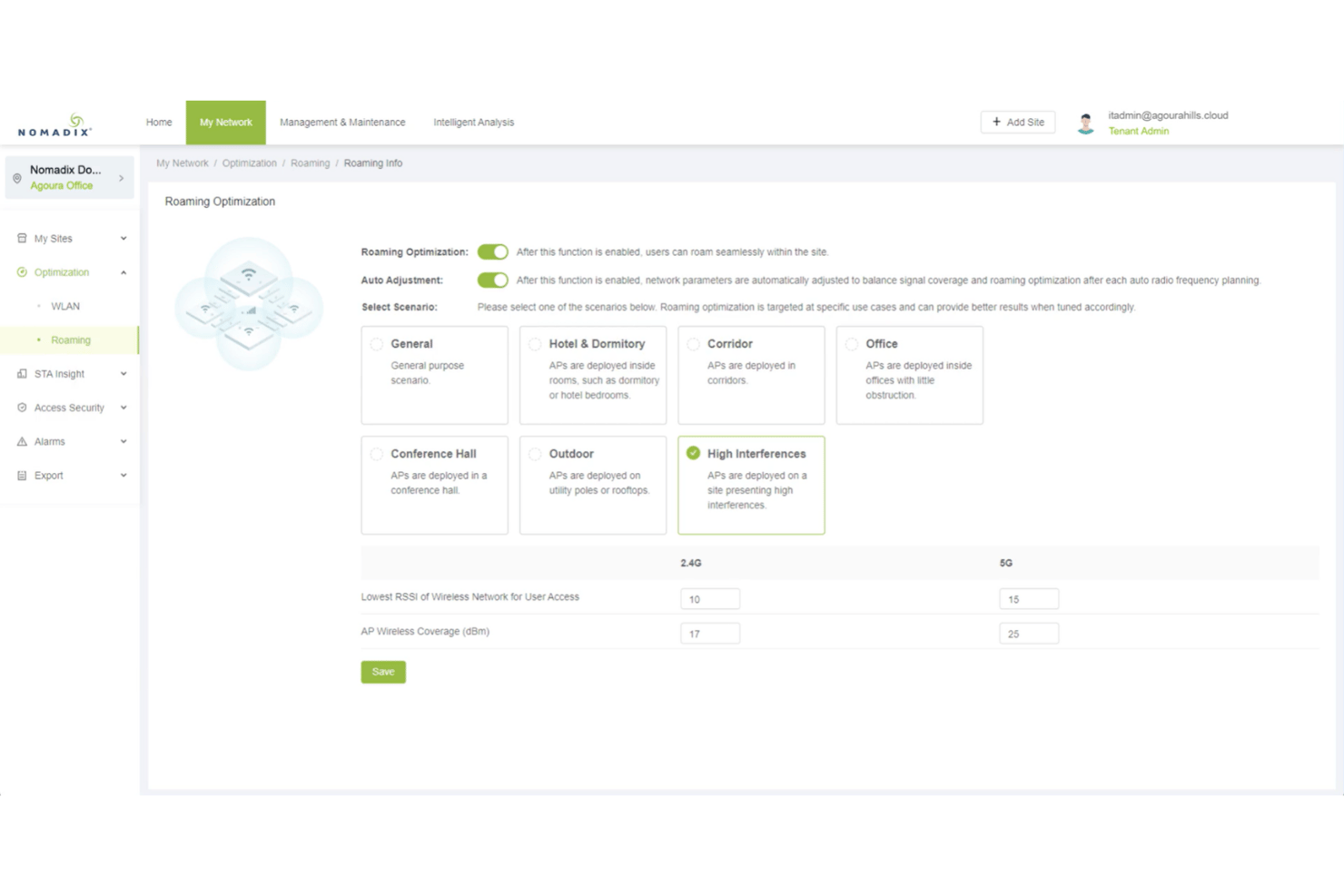Click the site location pin icon
The height and width of the screenshot is (896, 1344).
point(17,178)
